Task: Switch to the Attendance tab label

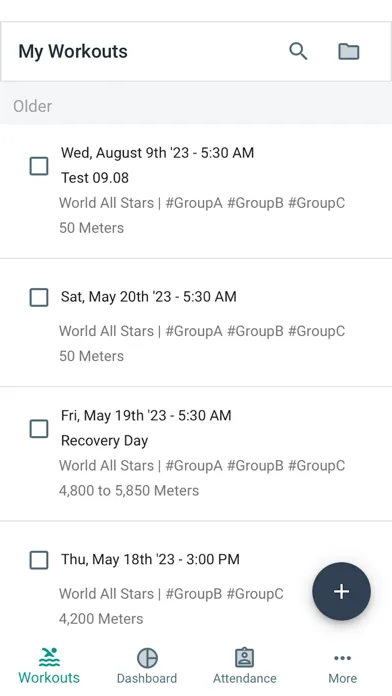Action: [245, 678]
